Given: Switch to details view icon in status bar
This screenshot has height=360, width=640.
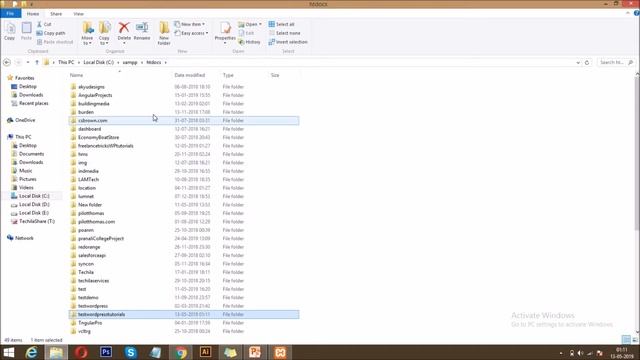Looking at the screenshot, I should coord(626,340).
